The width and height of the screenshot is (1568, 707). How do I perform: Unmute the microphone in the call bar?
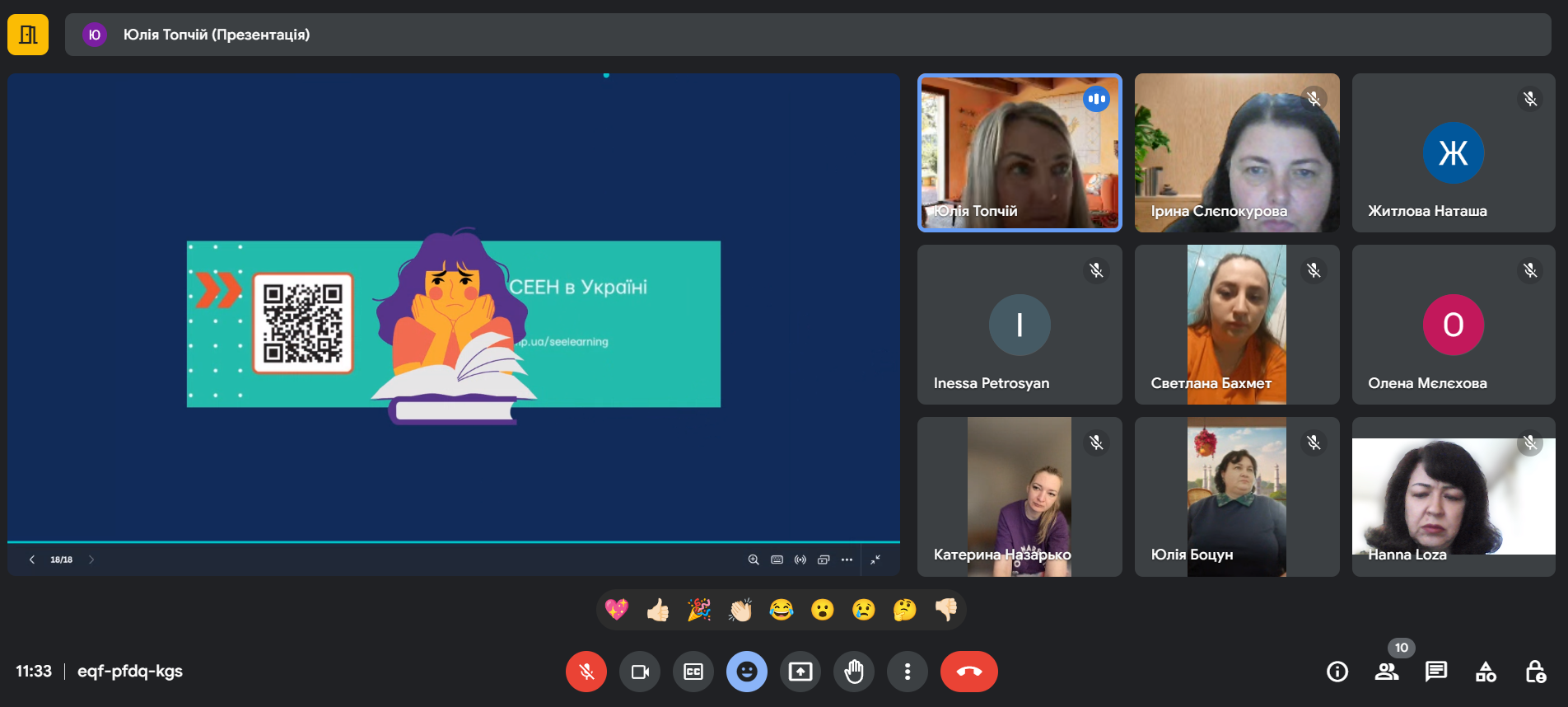[x=586, y=672]
